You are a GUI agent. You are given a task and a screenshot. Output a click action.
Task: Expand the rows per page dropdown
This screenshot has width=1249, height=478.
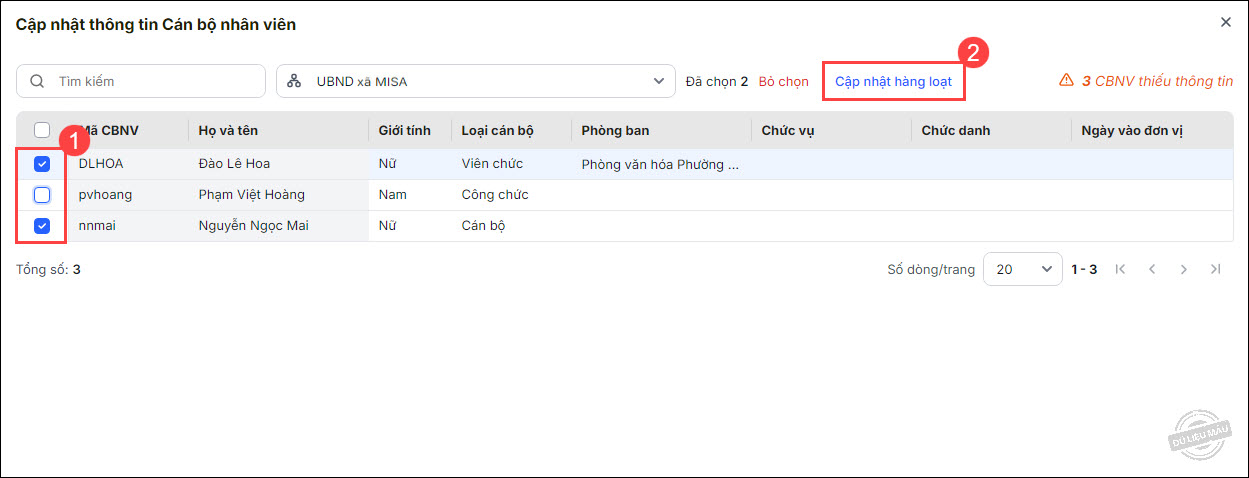pyautogui.click(x=1022, y=269)
